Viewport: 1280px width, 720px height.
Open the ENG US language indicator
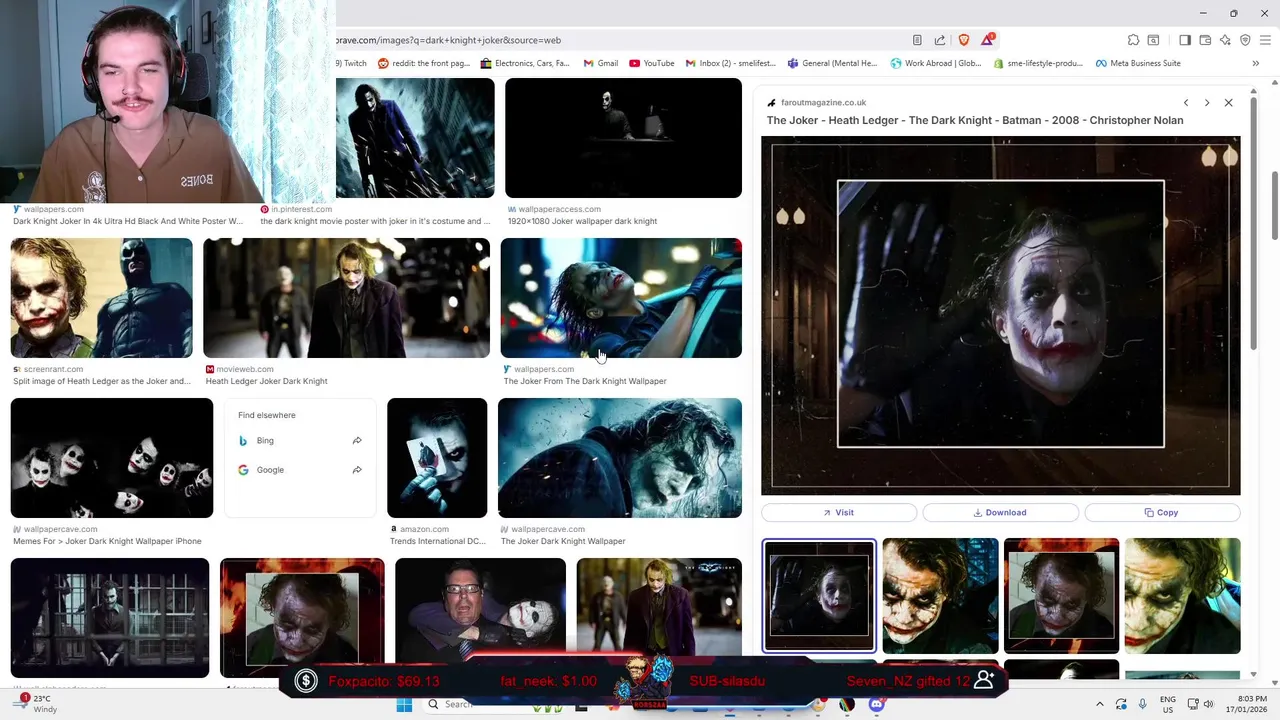click(x=1168, y=704)
